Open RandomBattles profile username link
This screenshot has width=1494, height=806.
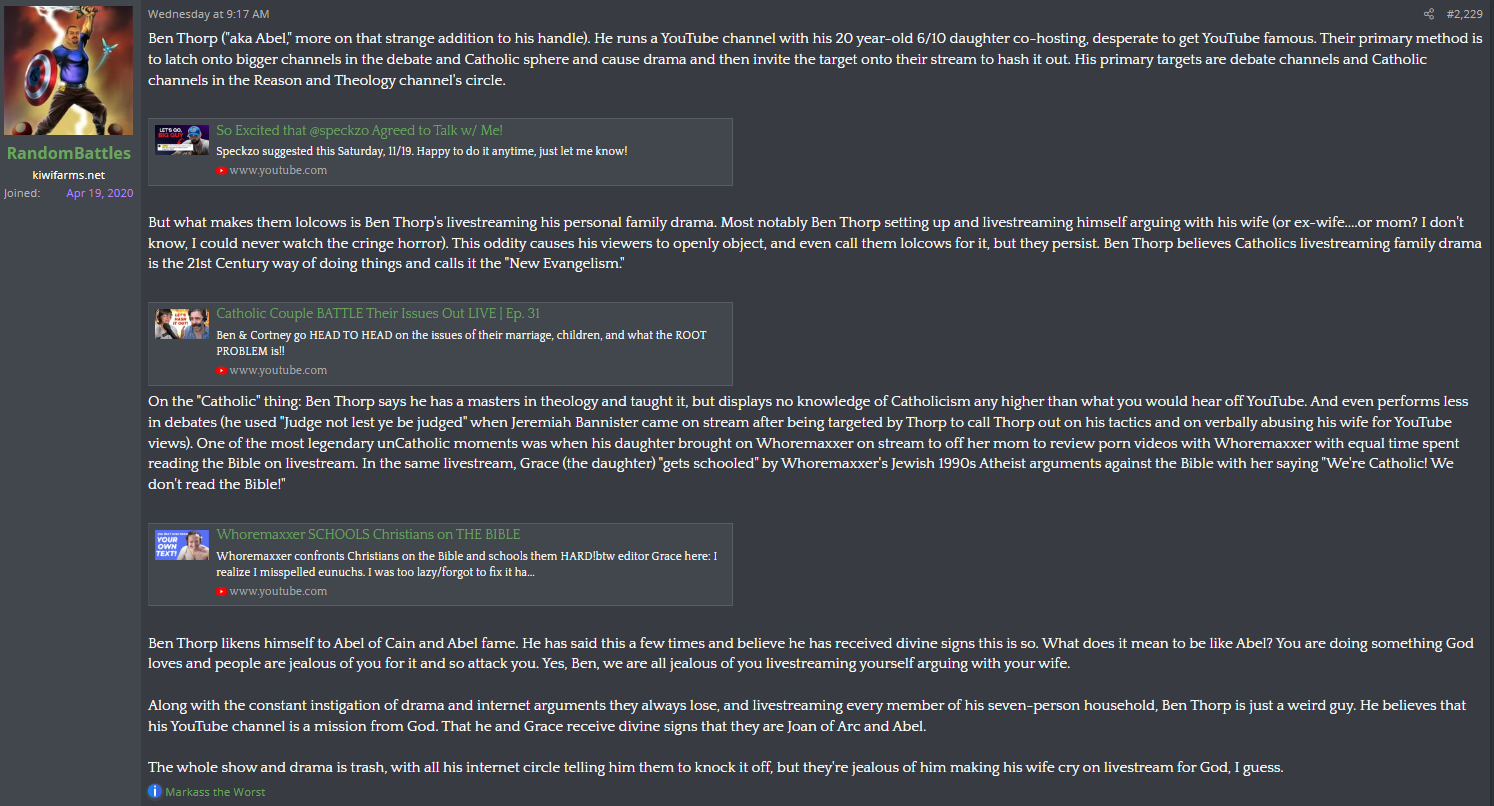(69, 153)
